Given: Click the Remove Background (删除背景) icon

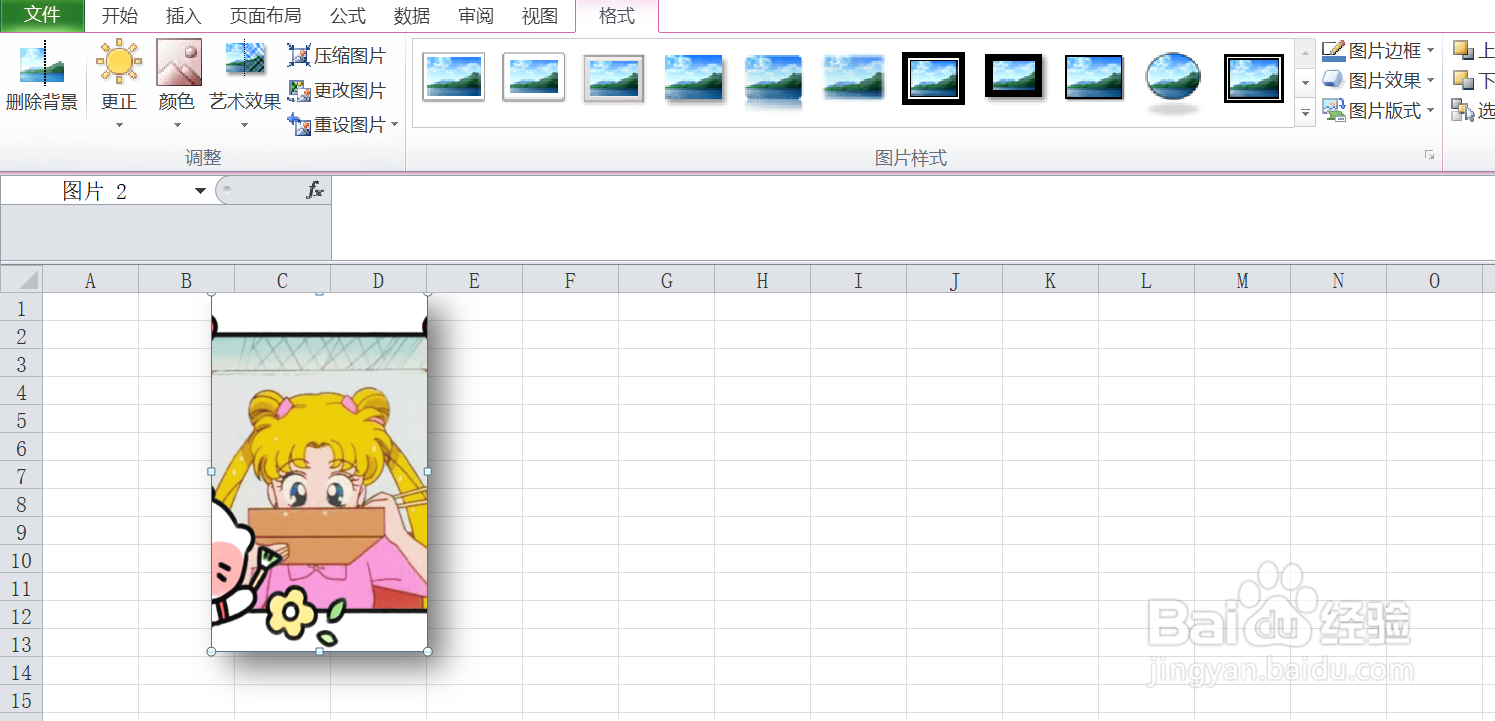Looking at the screenshot, I should click(42, 63).
